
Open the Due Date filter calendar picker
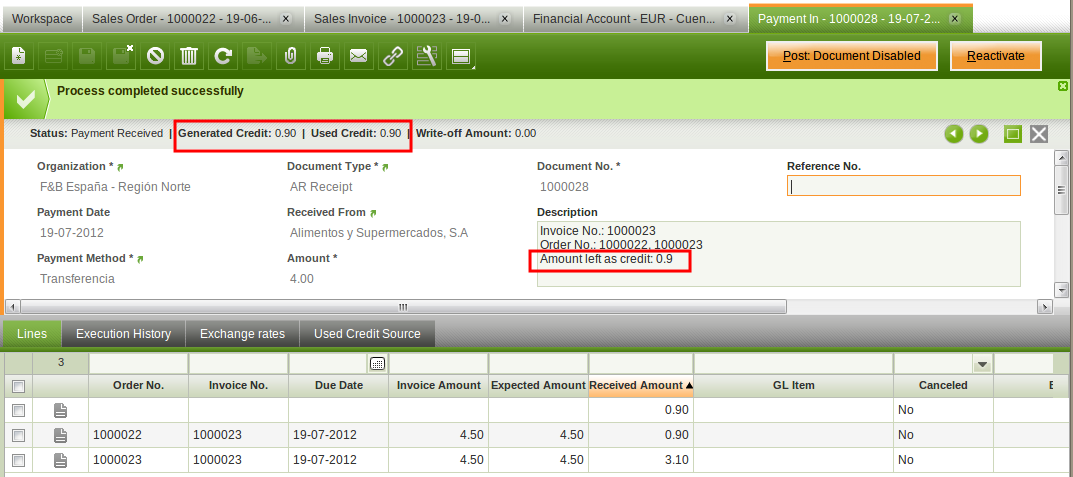[377, 364]
